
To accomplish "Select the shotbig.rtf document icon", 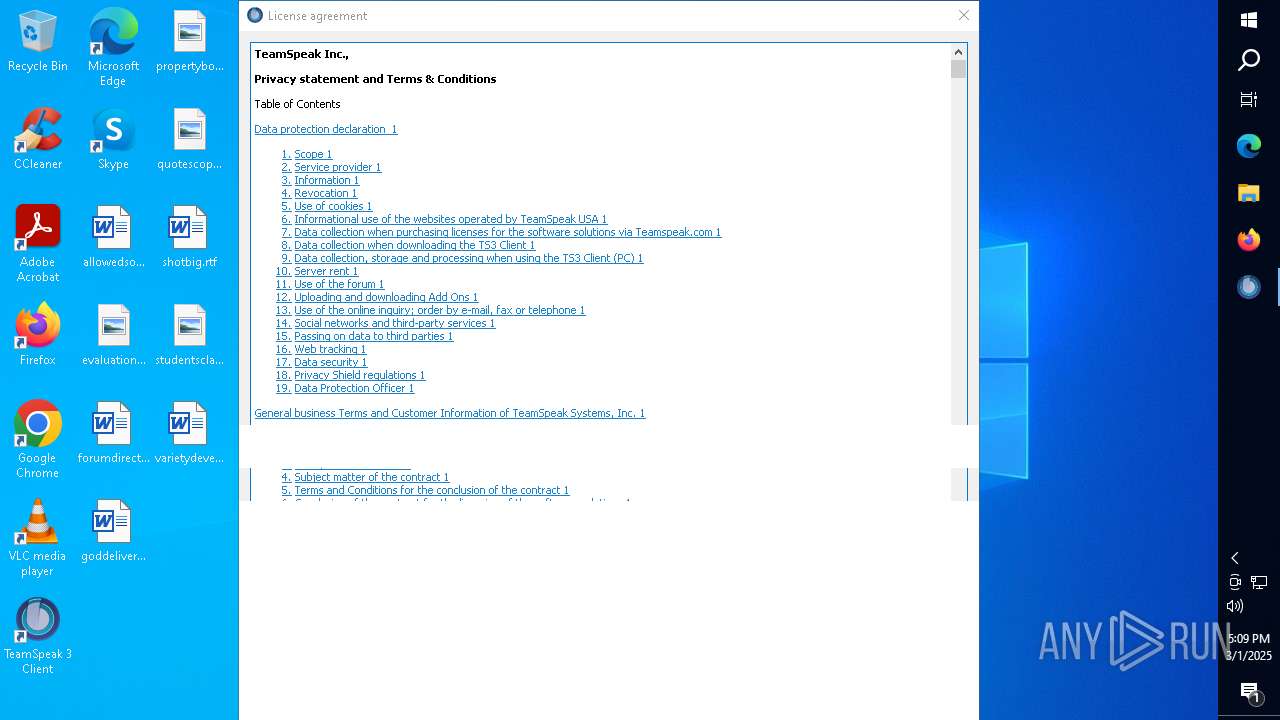I will click(189, 237).
